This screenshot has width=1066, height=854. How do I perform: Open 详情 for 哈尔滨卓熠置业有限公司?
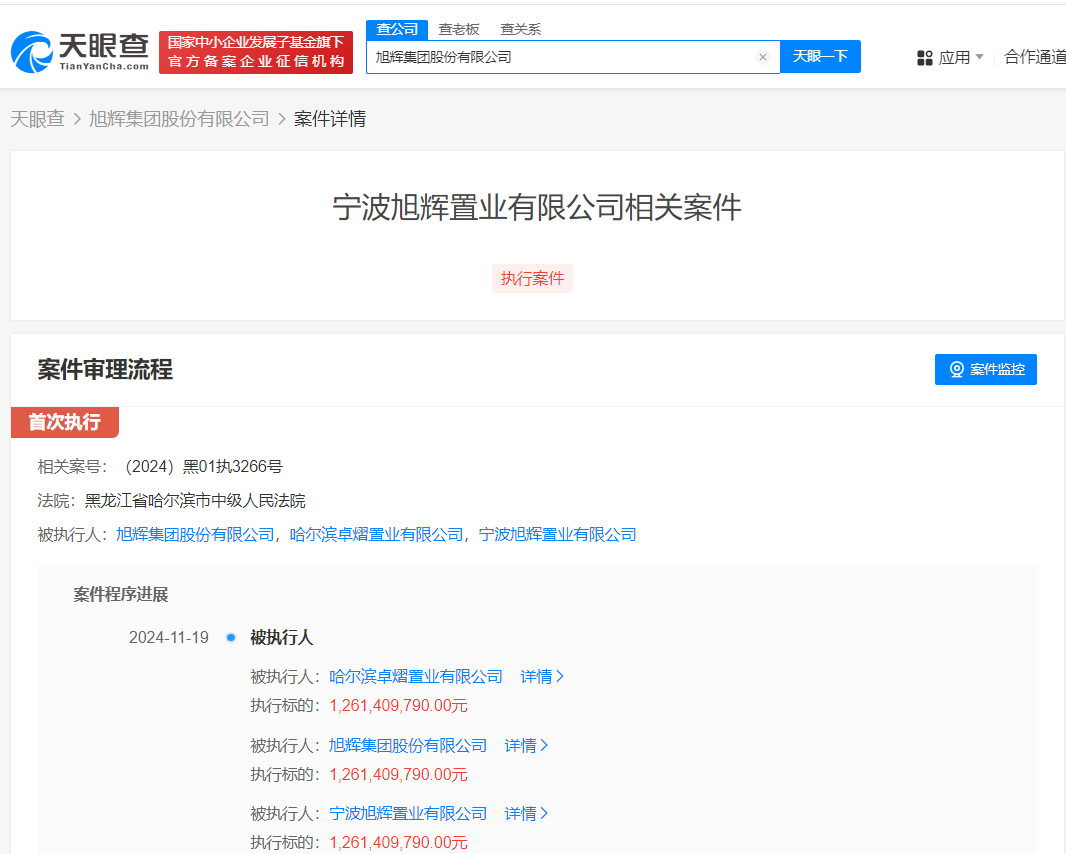pos(542,677)
